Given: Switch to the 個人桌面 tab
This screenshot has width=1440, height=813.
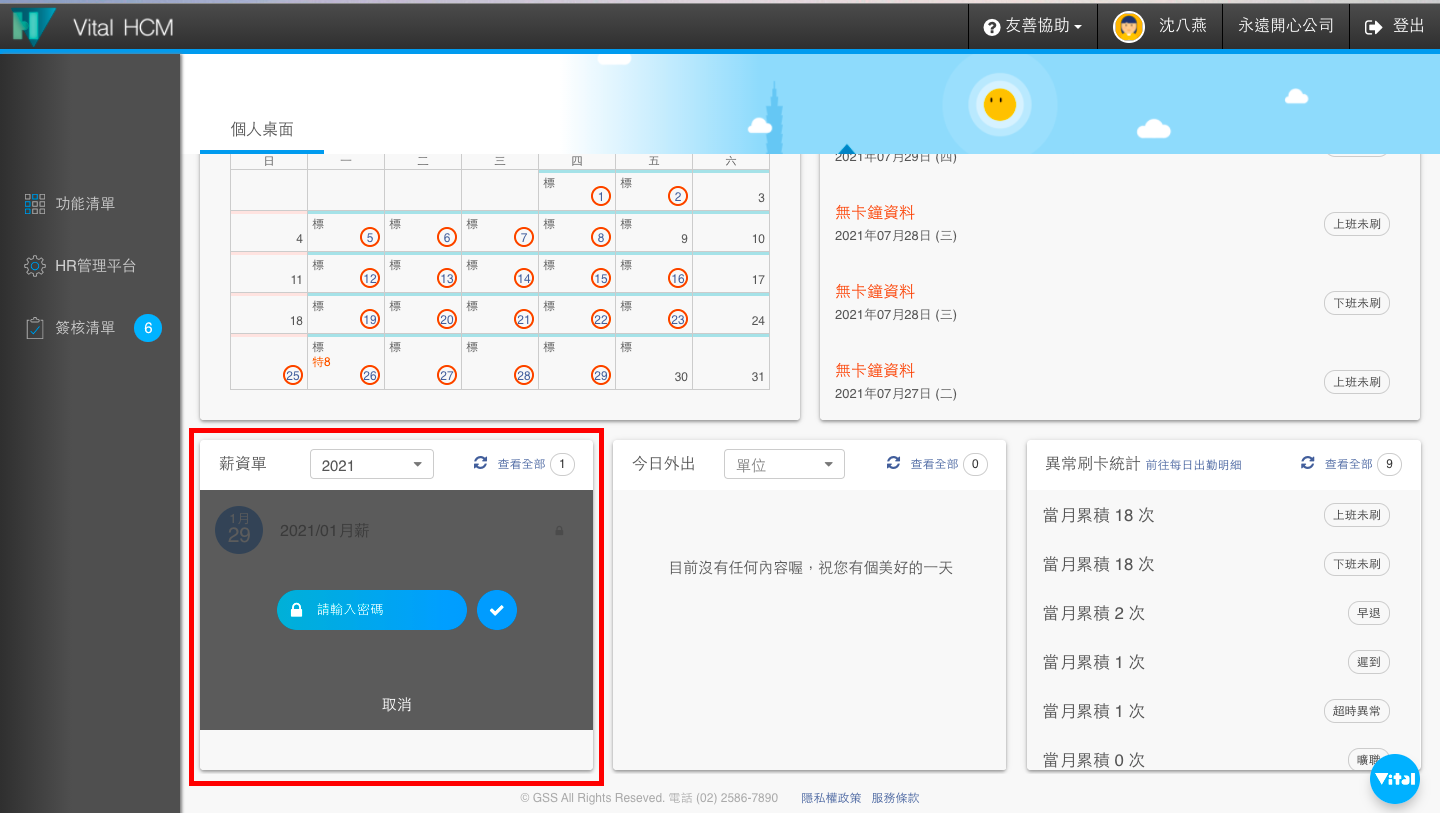Looking at the screenshot, I should [262, 130].
